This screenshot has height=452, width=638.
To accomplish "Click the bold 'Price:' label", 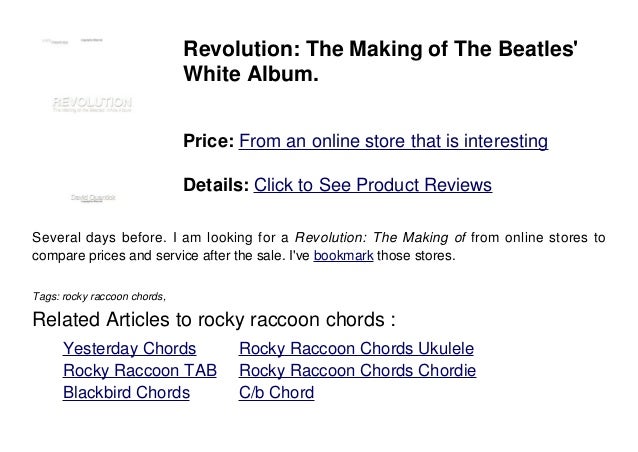I will 209,141.
